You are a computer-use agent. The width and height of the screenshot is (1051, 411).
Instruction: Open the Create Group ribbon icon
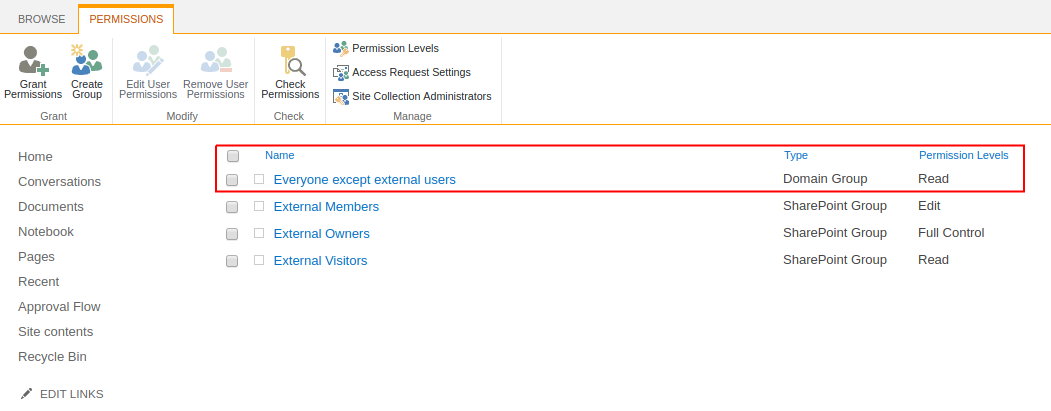(87, 62)
